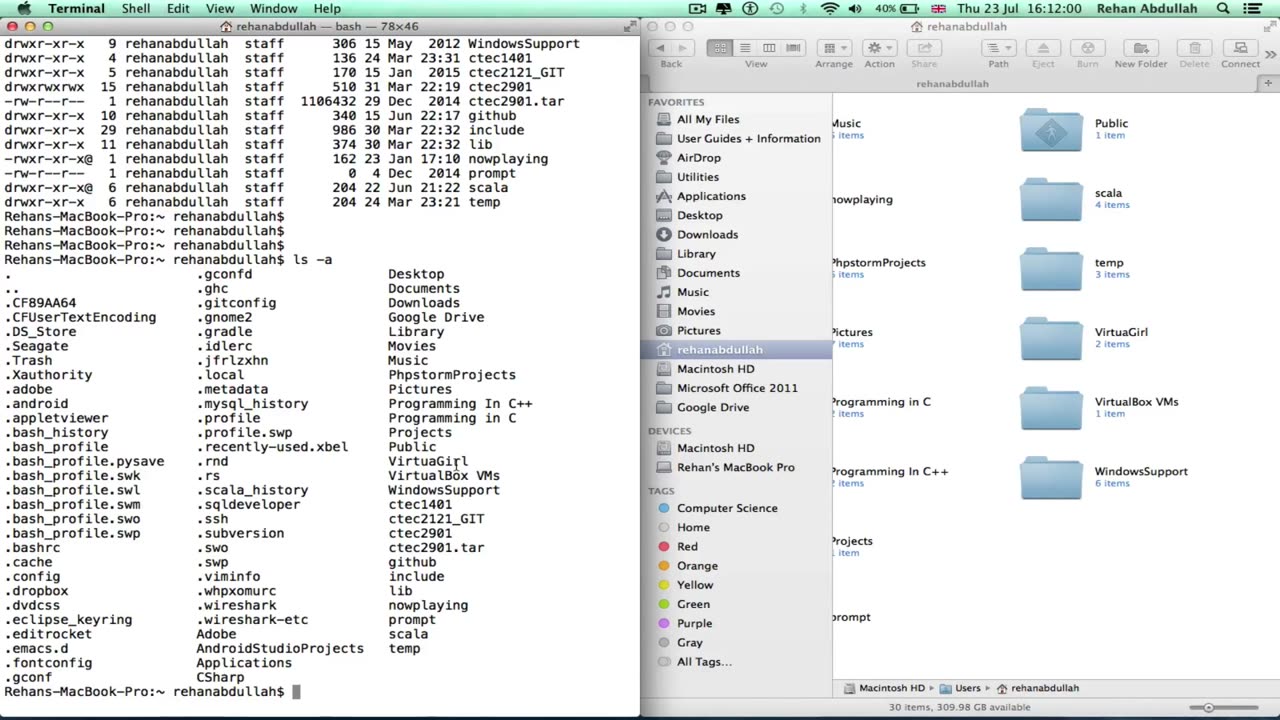The height and width of the screenshot is (720, 1280).
Task: Open Pictures in Finder sidebar
Action: 698,330
